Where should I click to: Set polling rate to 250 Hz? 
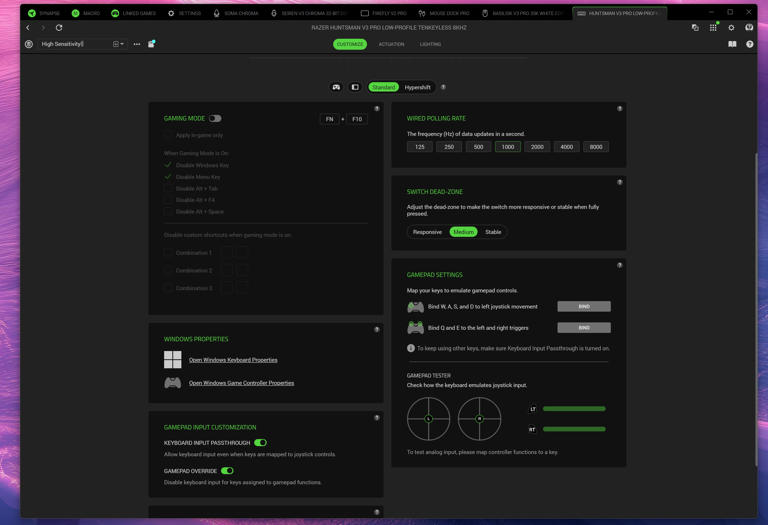click(x=449, y=147)
